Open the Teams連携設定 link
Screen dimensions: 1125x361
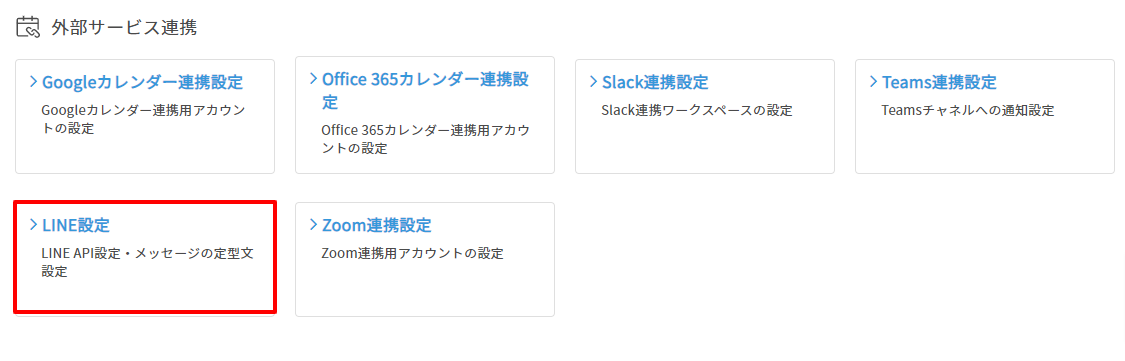939,82
